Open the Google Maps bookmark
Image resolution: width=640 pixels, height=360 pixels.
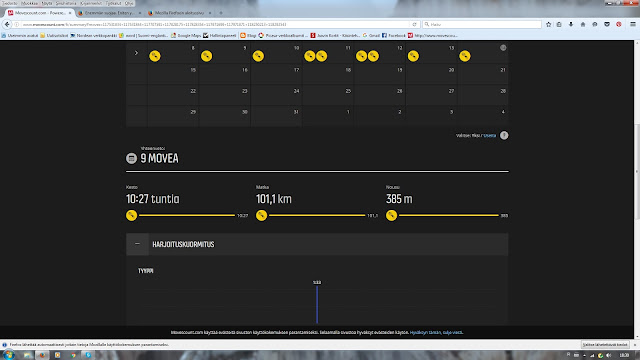click(x=186, y=36)
